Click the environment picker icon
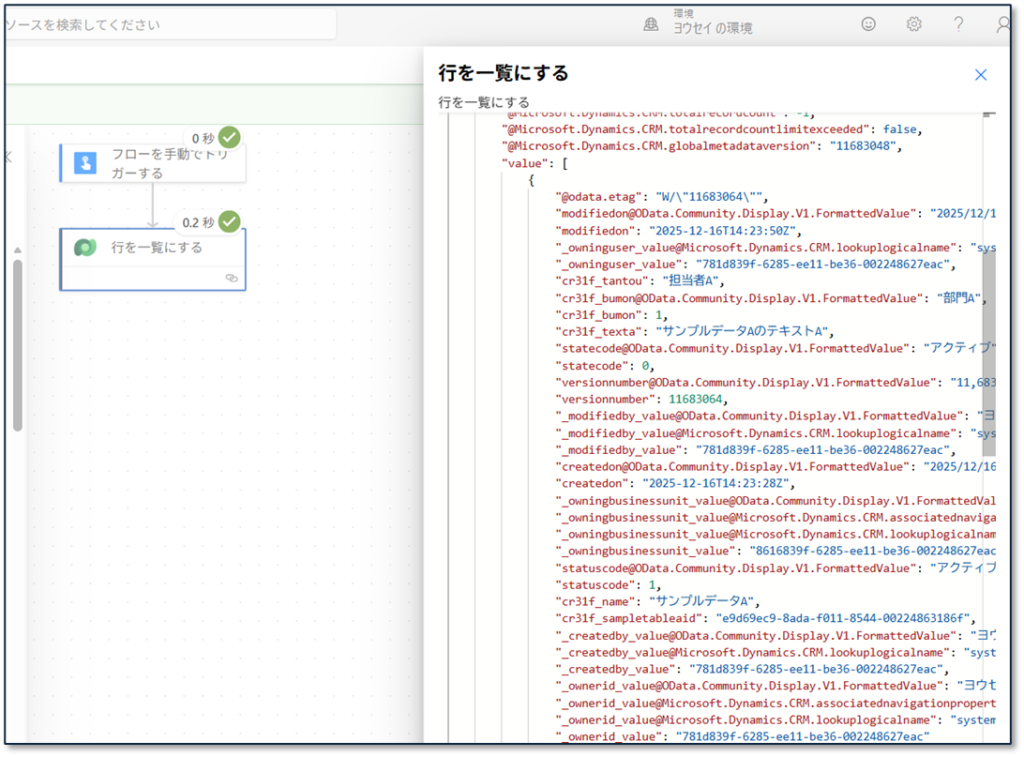Screen dimensions: 1024x757 [x=650, y=24]
